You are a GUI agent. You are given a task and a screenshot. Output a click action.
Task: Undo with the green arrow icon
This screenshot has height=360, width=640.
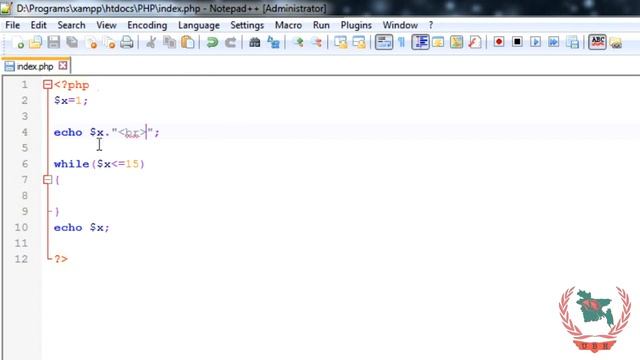point(212,42)
